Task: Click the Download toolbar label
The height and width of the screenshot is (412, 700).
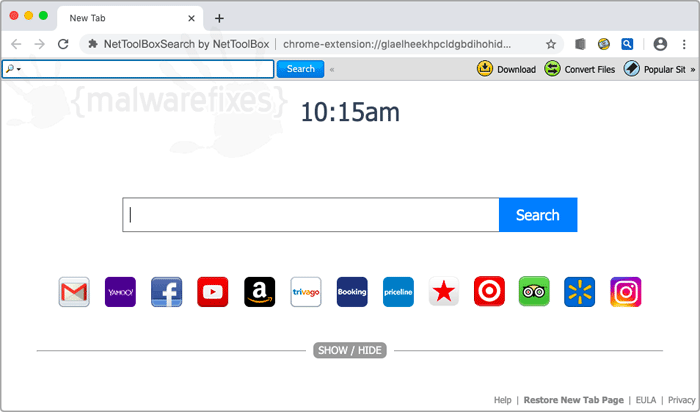Action: coord(517,70)
